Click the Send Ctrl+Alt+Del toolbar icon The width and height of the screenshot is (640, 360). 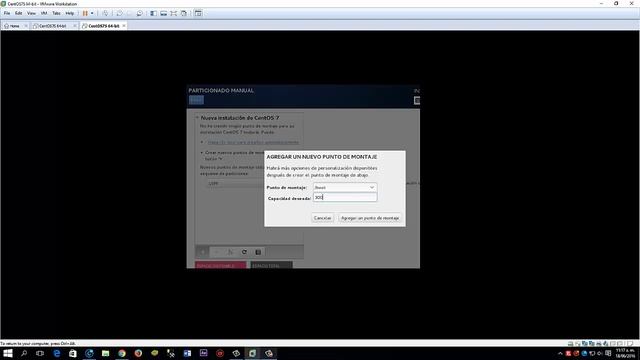tap(106, 13)
